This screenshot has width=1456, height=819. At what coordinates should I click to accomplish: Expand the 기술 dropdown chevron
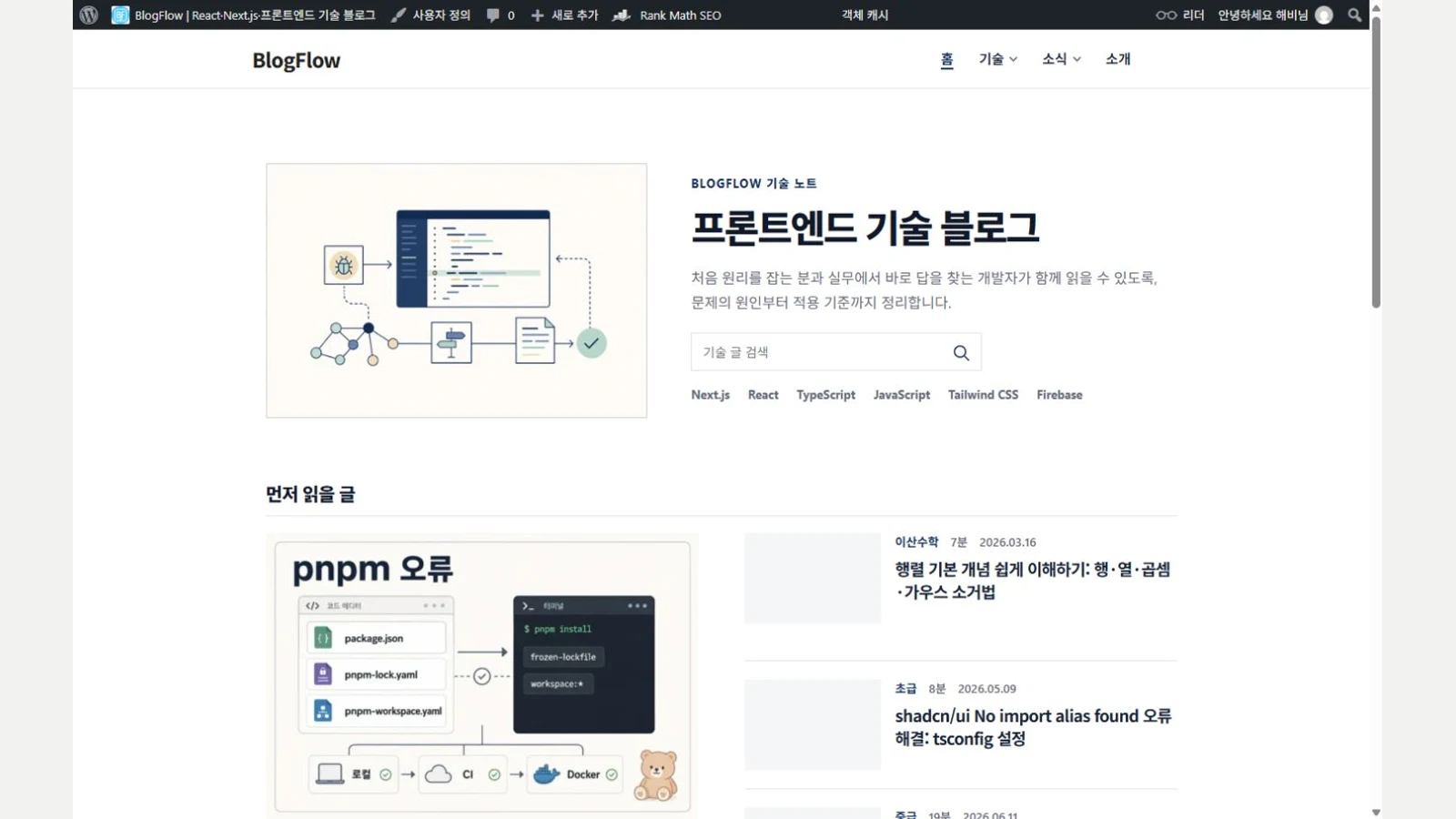[x=1013, y=59]
